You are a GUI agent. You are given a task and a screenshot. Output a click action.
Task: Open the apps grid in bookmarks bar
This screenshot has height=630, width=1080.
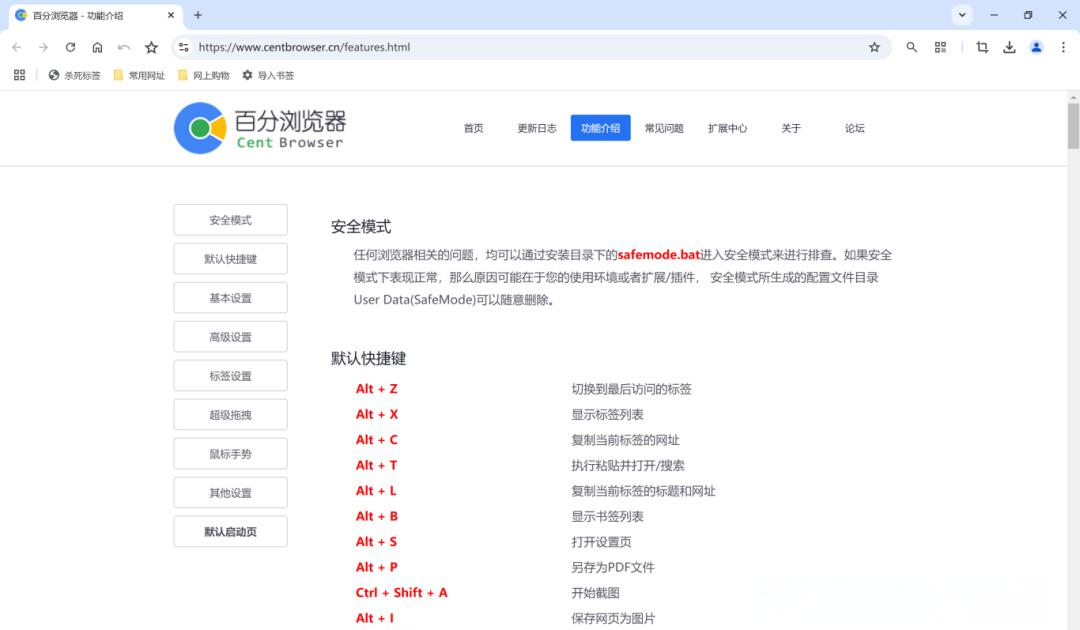point(19,75)
